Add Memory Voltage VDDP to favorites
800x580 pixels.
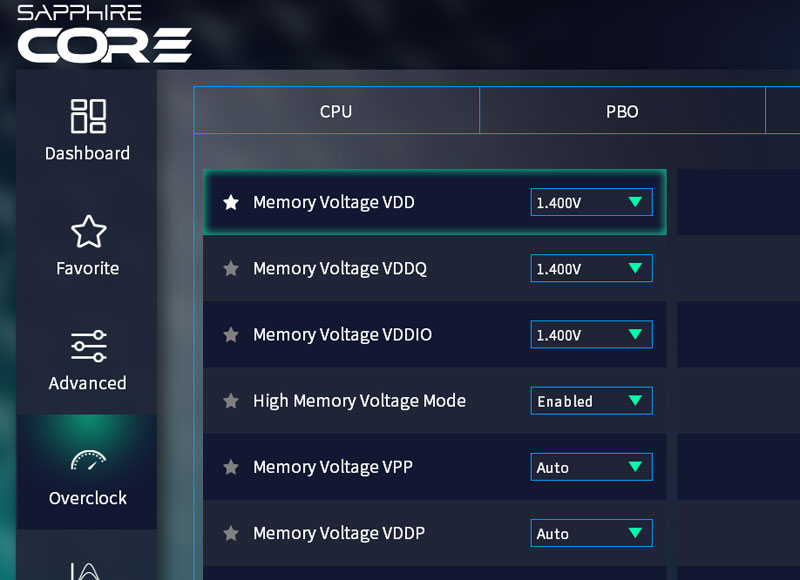[231, 533]
